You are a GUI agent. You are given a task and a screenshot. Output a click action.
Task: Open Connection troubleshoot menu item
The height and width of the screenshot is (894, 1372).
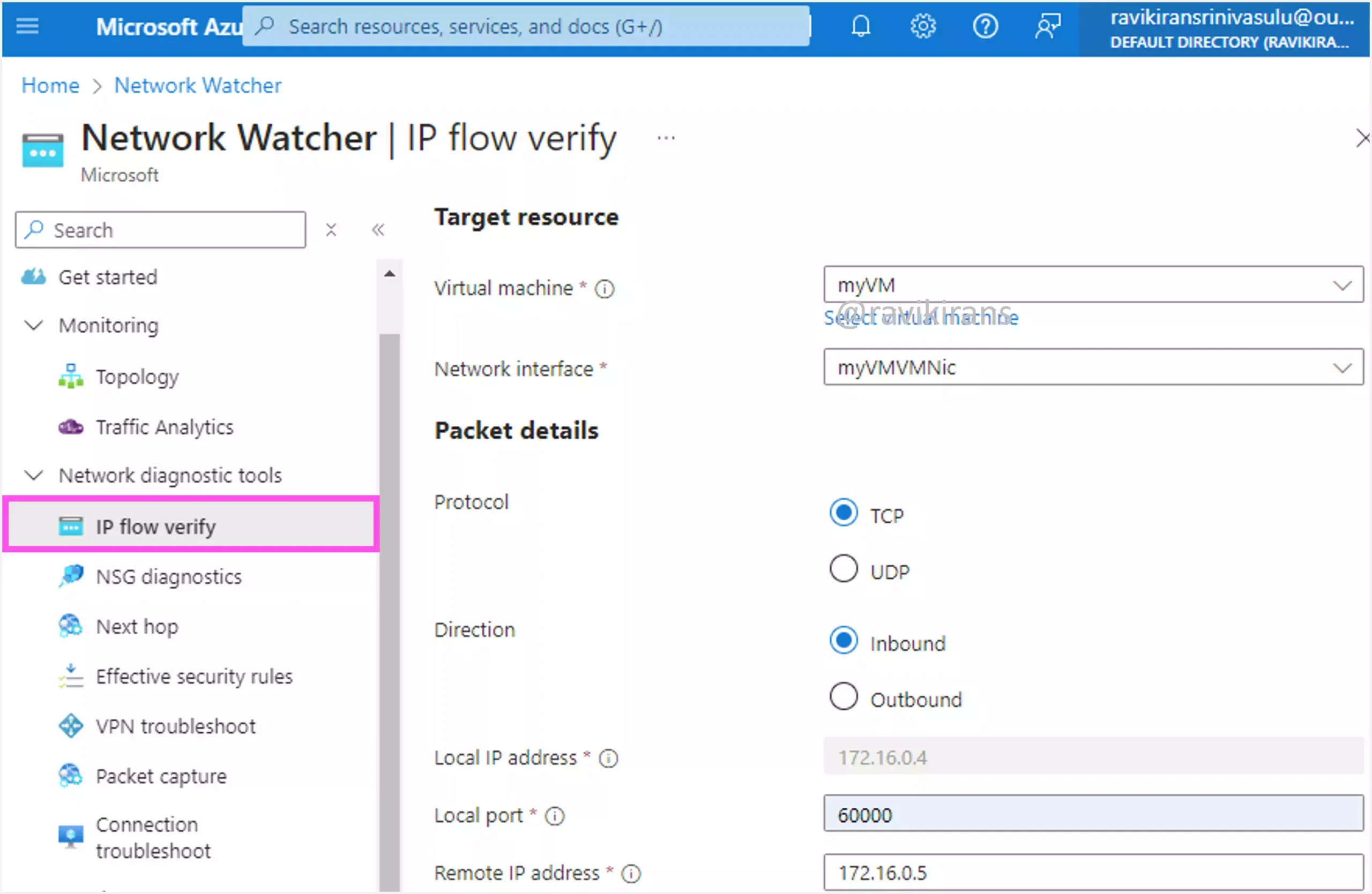(153, 838)
